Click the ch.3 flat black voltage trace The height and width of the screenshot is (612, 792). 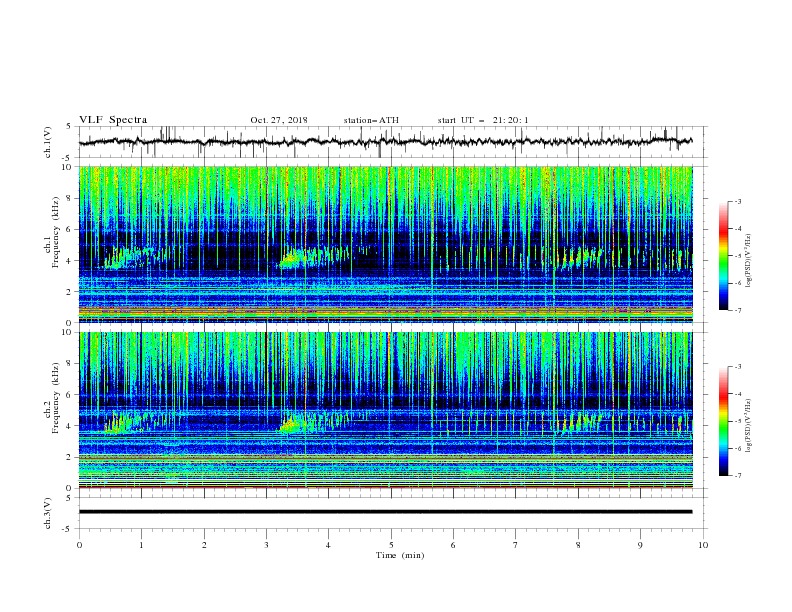click(385, 512)
